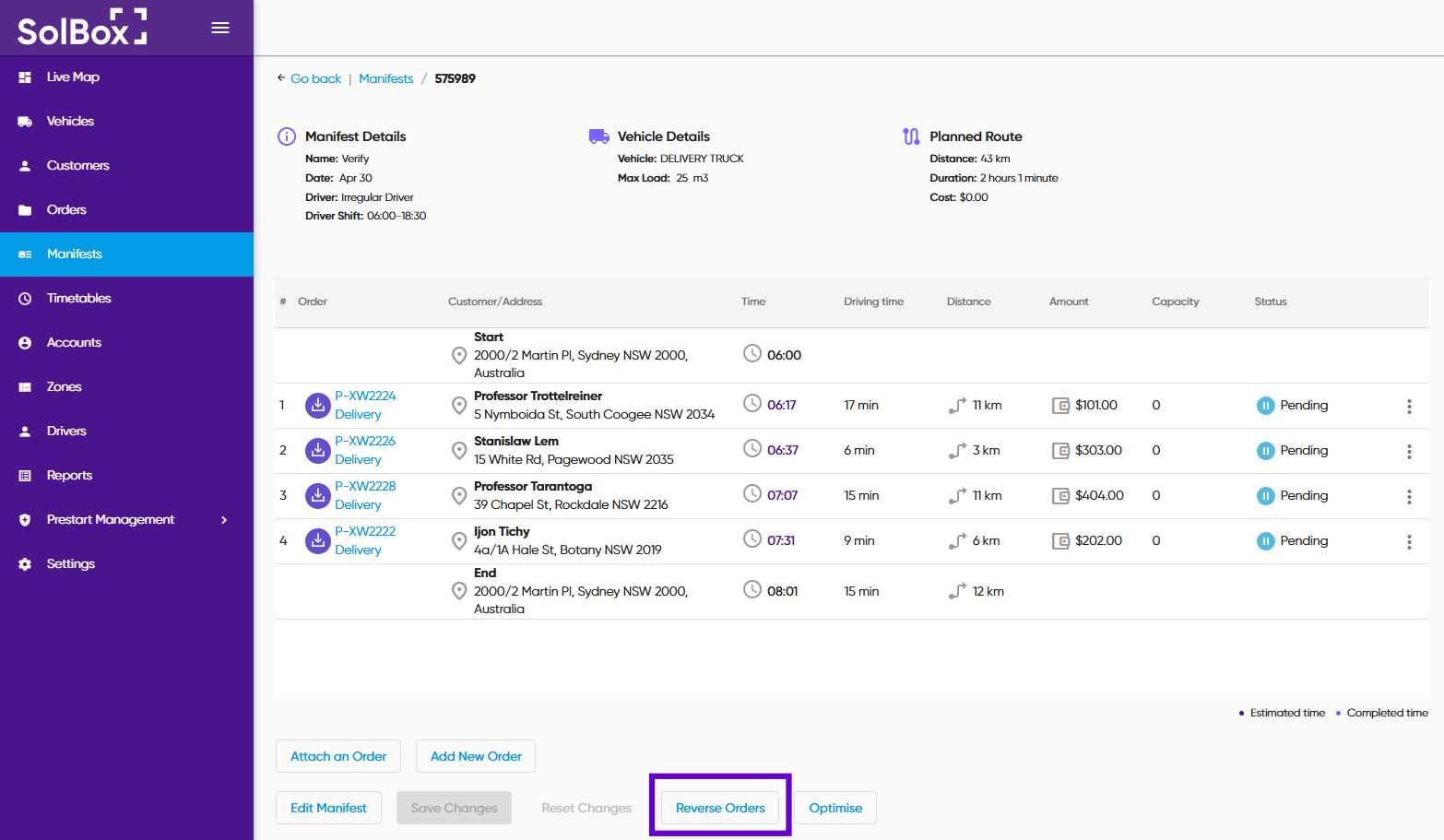Click the Add New Order button
This screenshot has height=840, width=1444.
[476, 756]
